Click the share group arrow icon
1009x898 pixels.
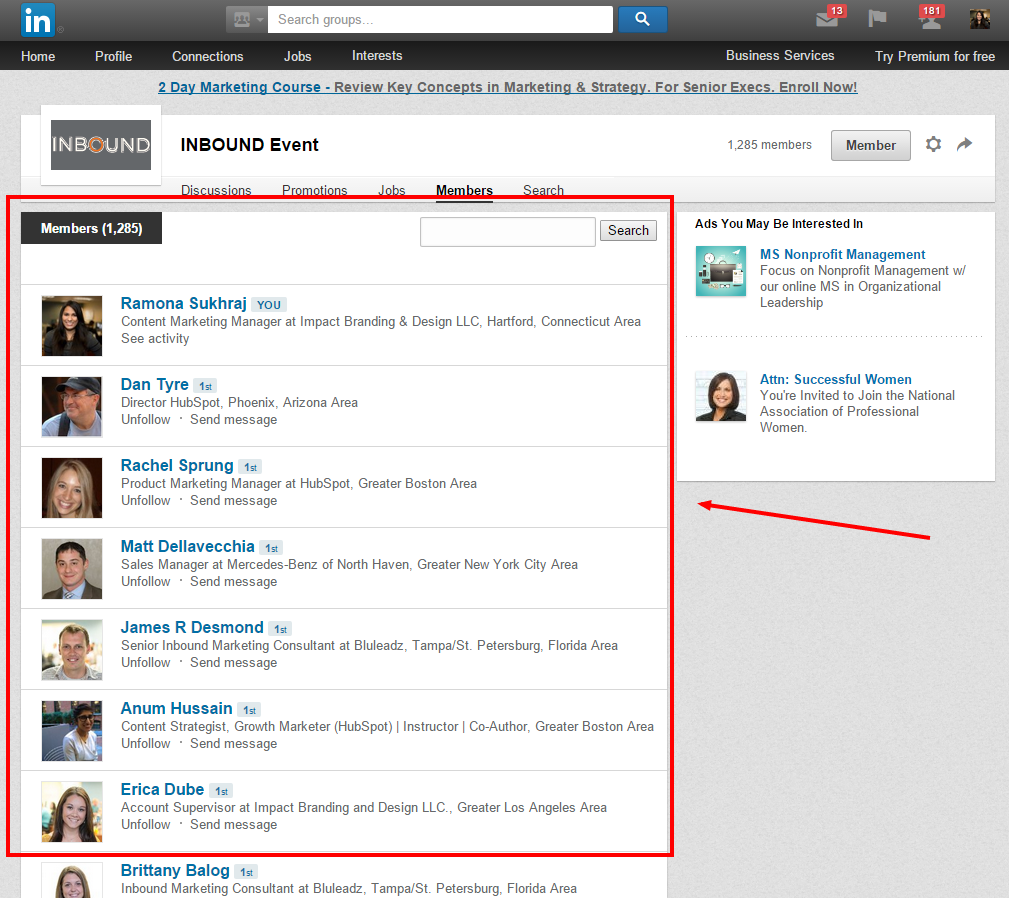coord(964,144)
